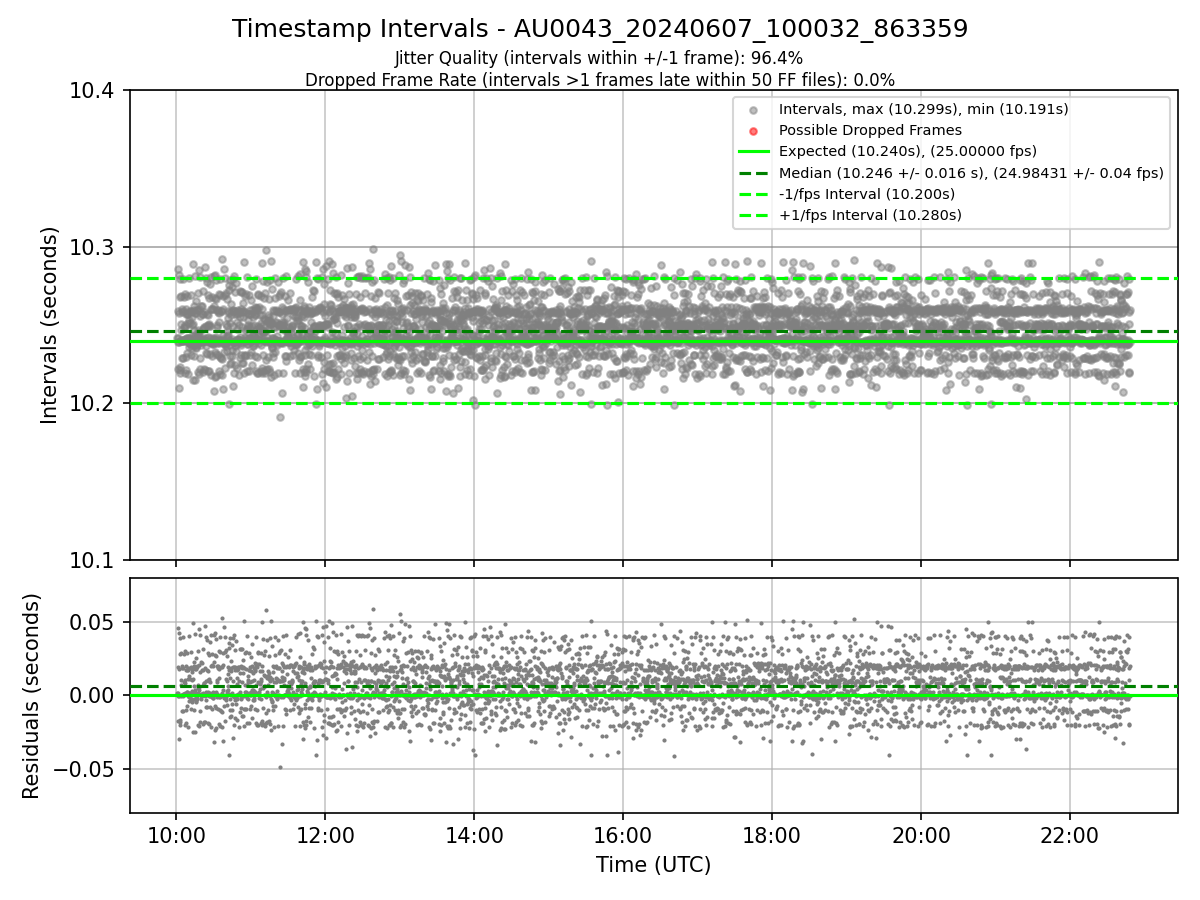
Task: Click the 10.3 y-axis tick label
Action: (x=94, y=247)
